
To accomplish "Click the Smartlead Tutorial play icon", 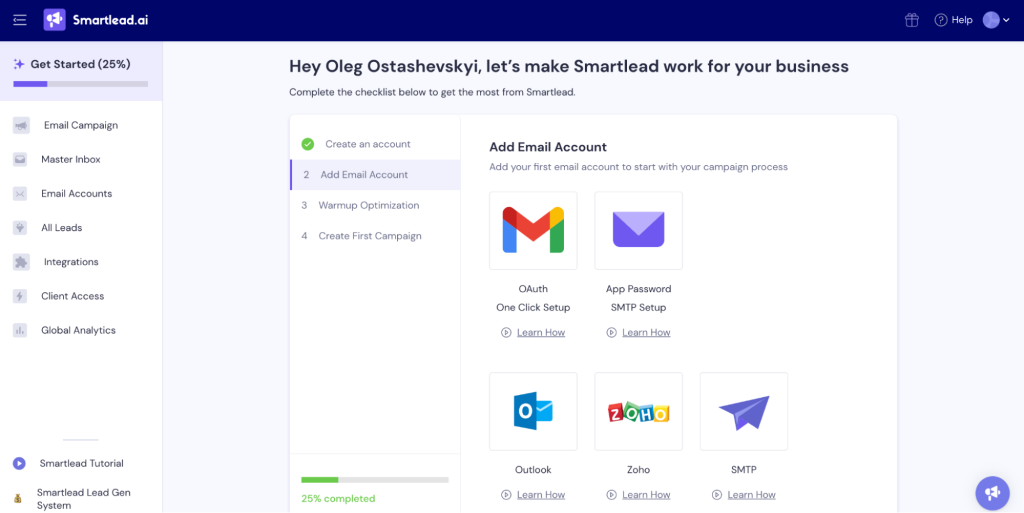I will pyautogui.click(x=19, y=463).
